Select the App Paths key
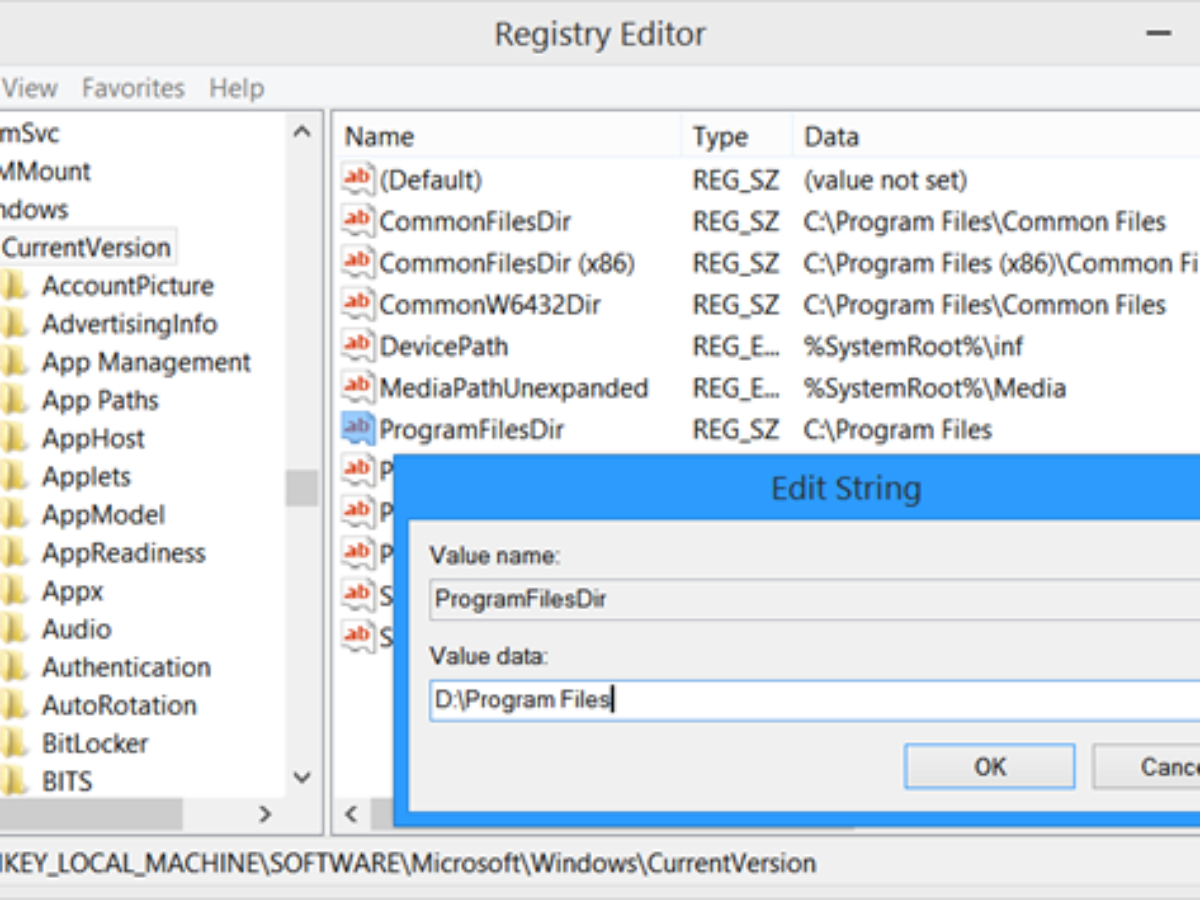Screen dimensions: 1200x900 [x=100, y=400]
